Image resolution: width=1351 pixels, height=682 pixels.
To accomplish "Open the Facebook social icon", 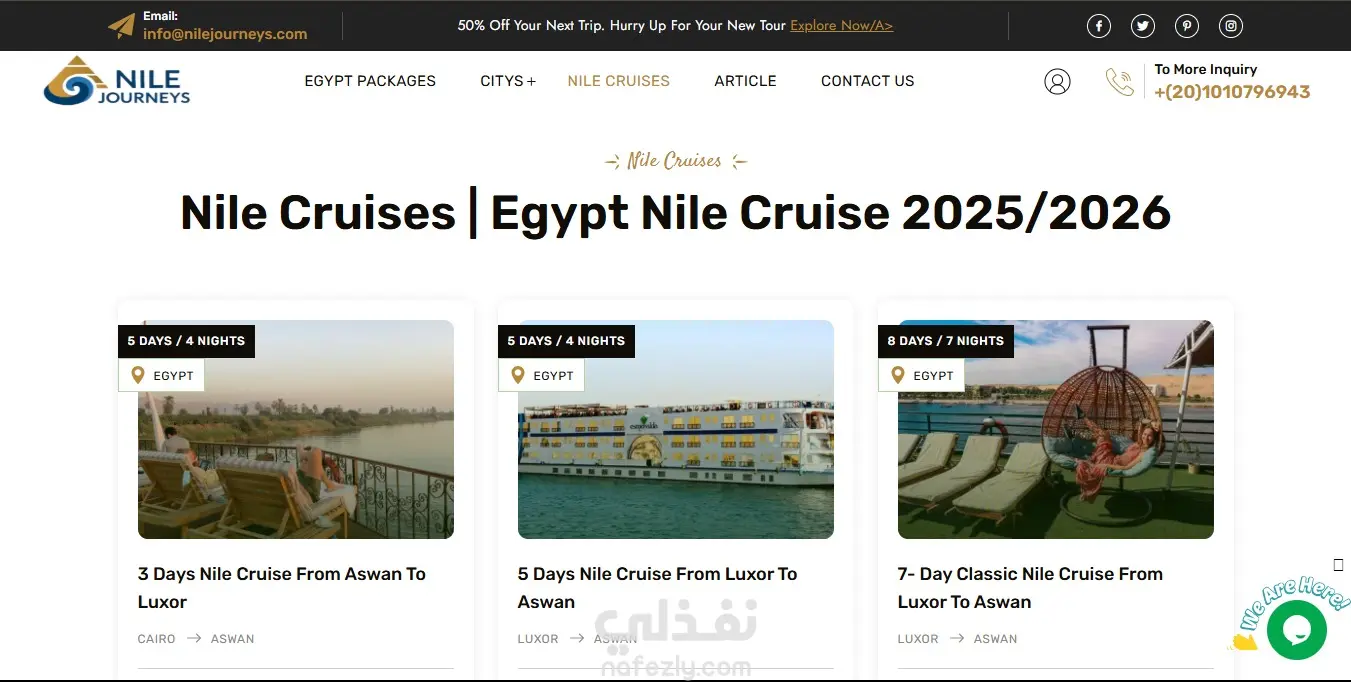I will pyautogui.click(x=1099, y=27).
